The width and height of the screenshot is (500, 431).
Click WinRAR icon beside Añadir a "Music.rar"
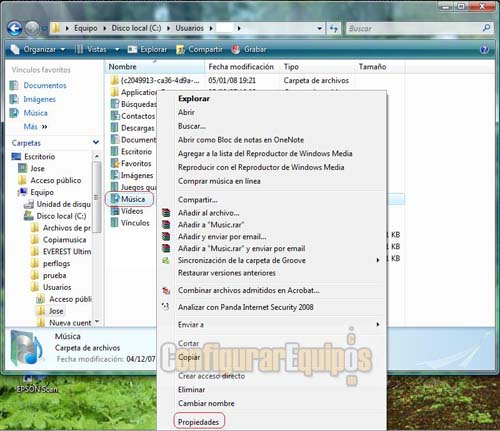[x=166, y=225]
